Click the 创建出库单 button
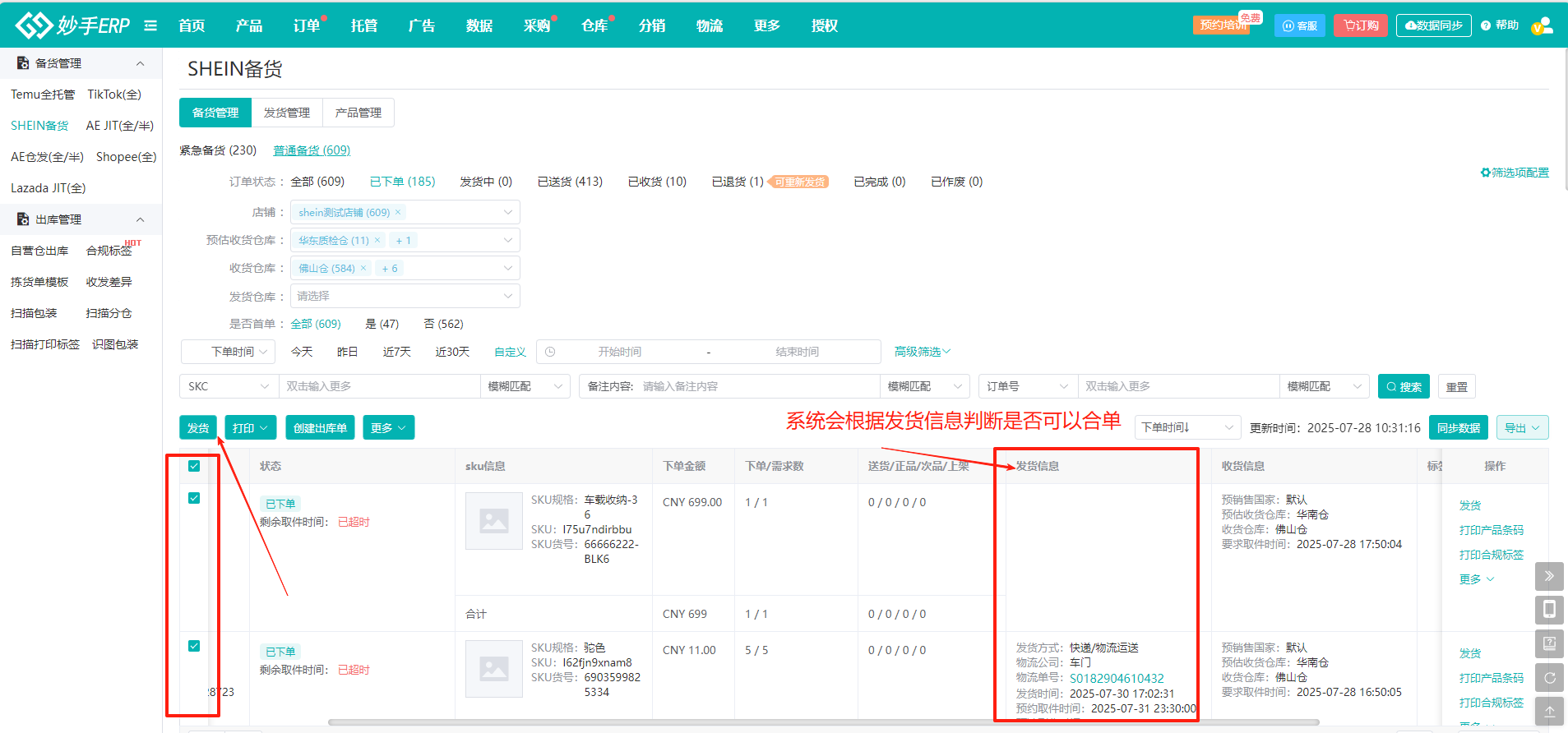 click(x=320, y=427)
